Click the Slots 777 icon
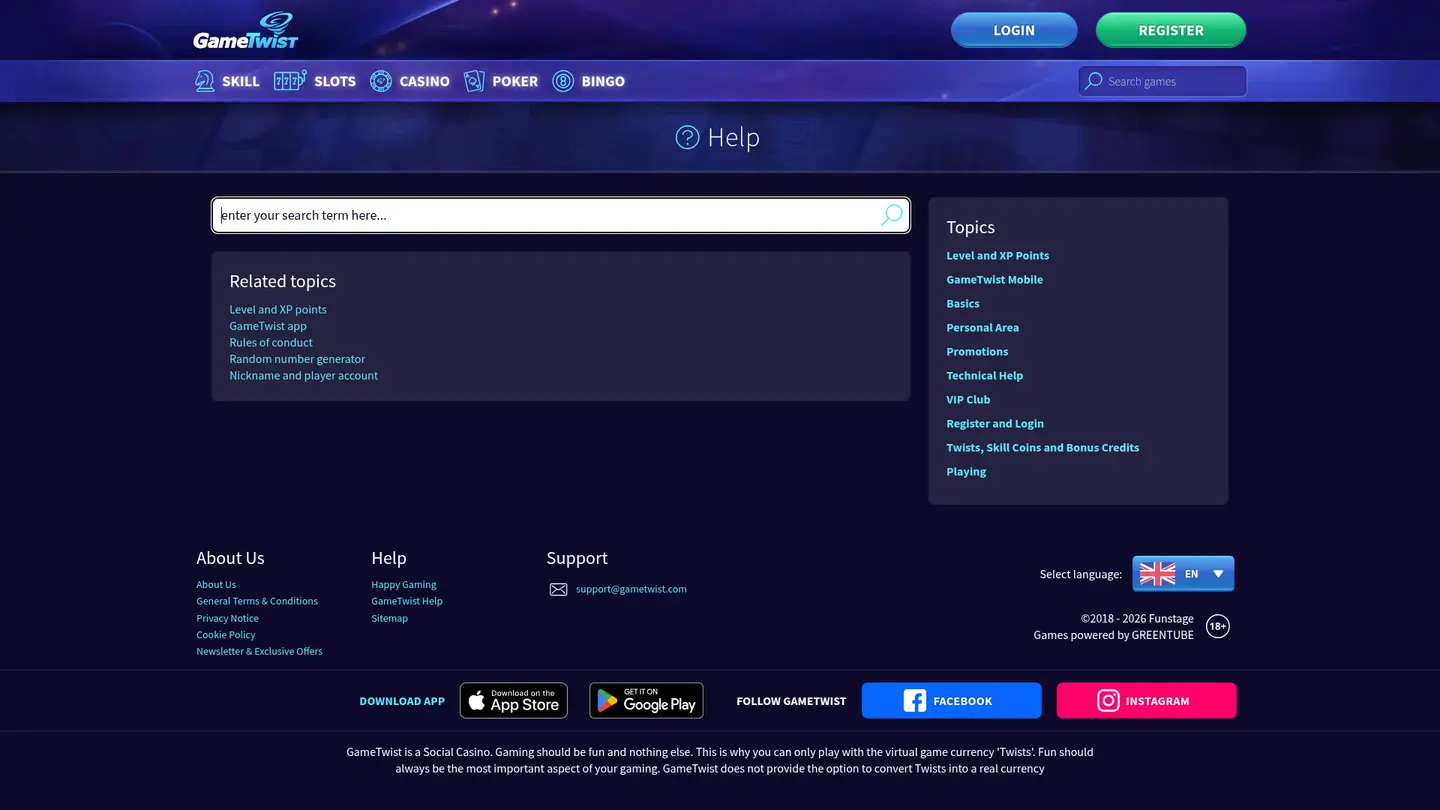The image size is (1440, 810). click(x=290, y=81)
